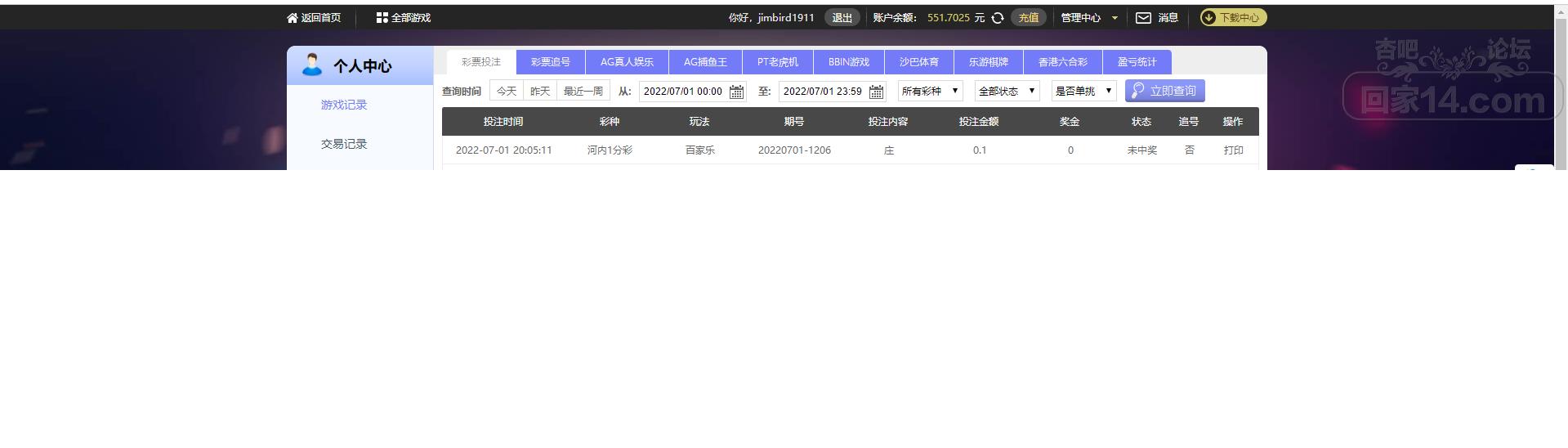The width and height of the screenshot is (1568, 448).
Task: Click the magnifier icon on 立即查询
Action: pyautogui.click(x=1137, y=91)
